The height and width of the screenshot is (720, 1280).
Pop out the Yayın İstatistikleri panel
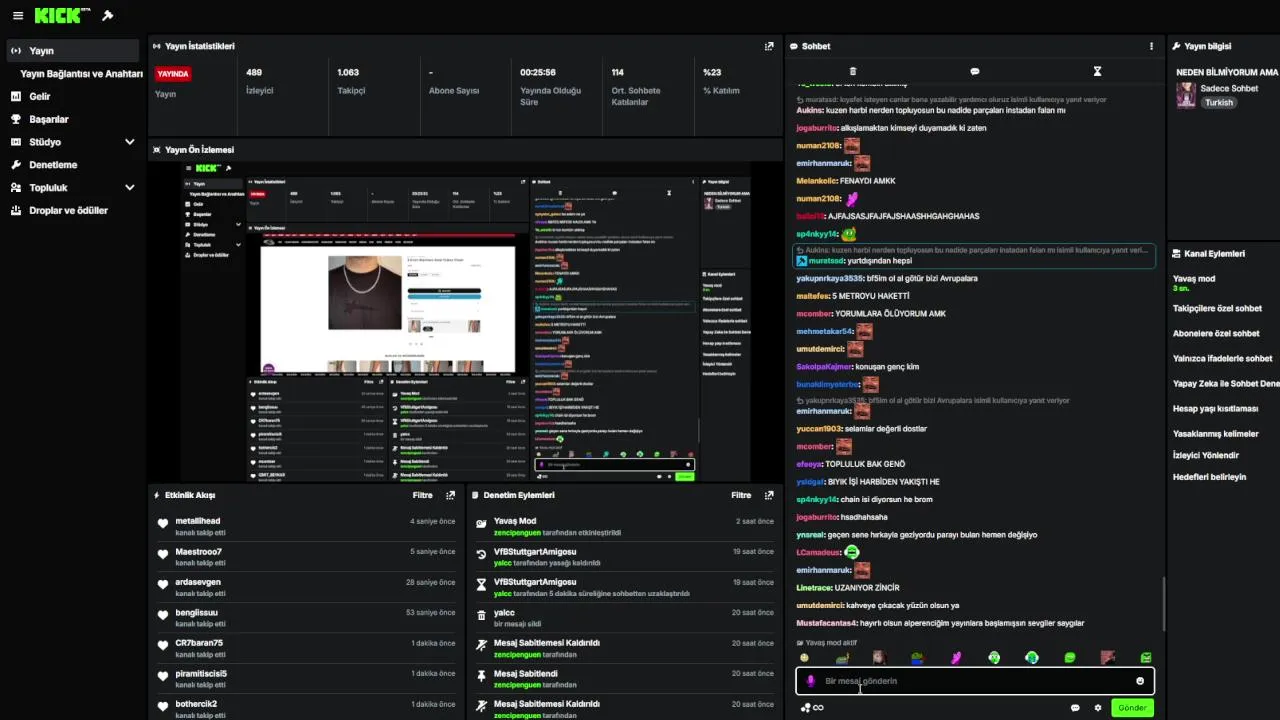pos(769,46)
